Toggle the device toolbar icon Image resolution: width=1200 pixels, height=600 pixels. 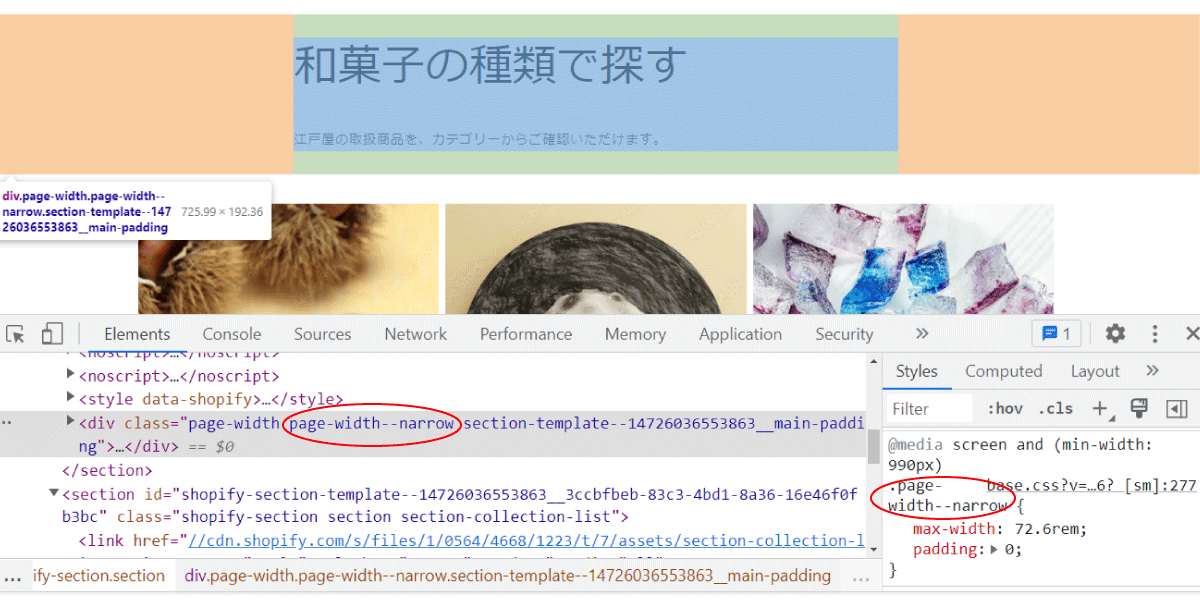52,334
